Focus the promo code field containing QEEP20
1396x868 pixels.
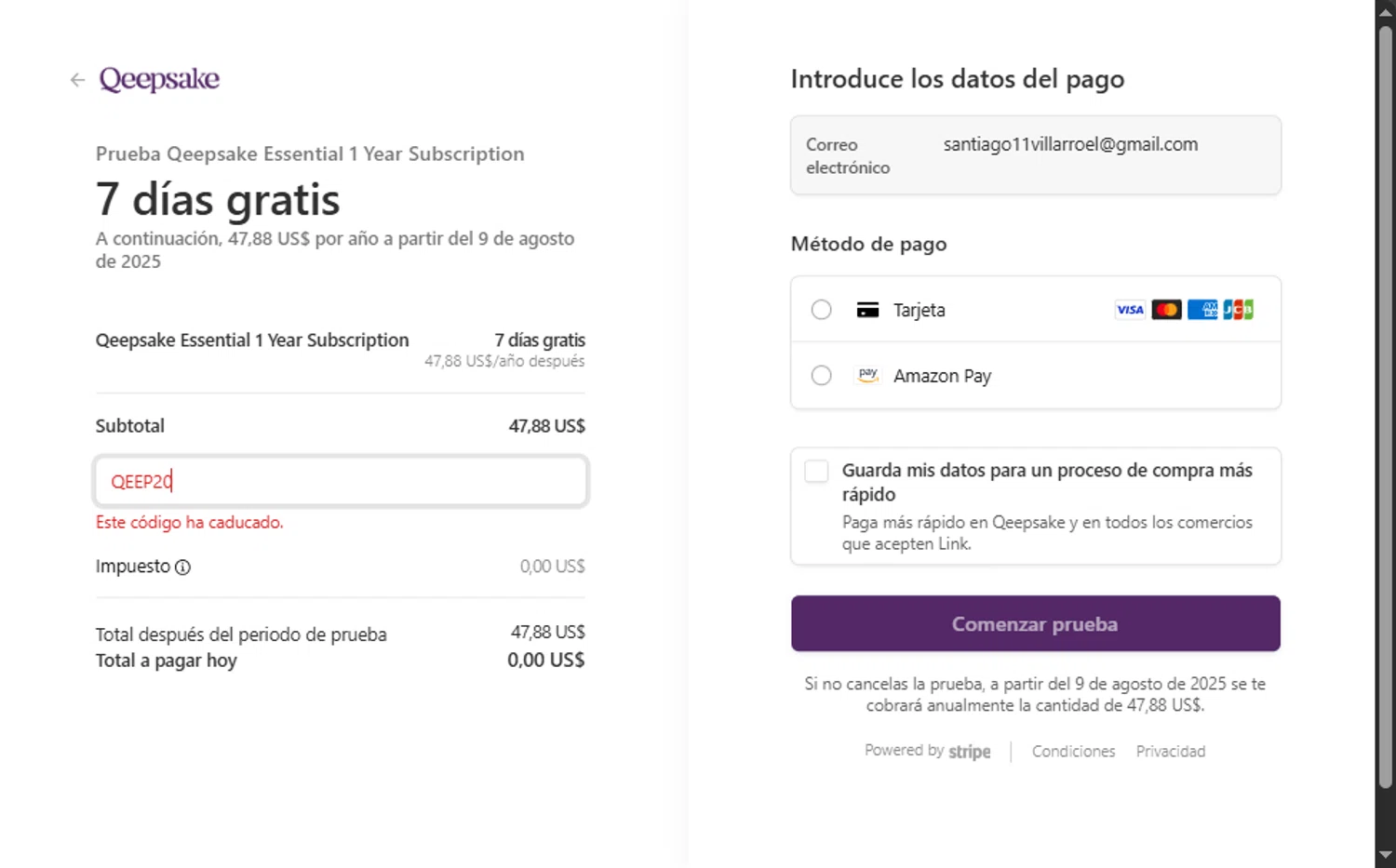(x=341, y=481)
